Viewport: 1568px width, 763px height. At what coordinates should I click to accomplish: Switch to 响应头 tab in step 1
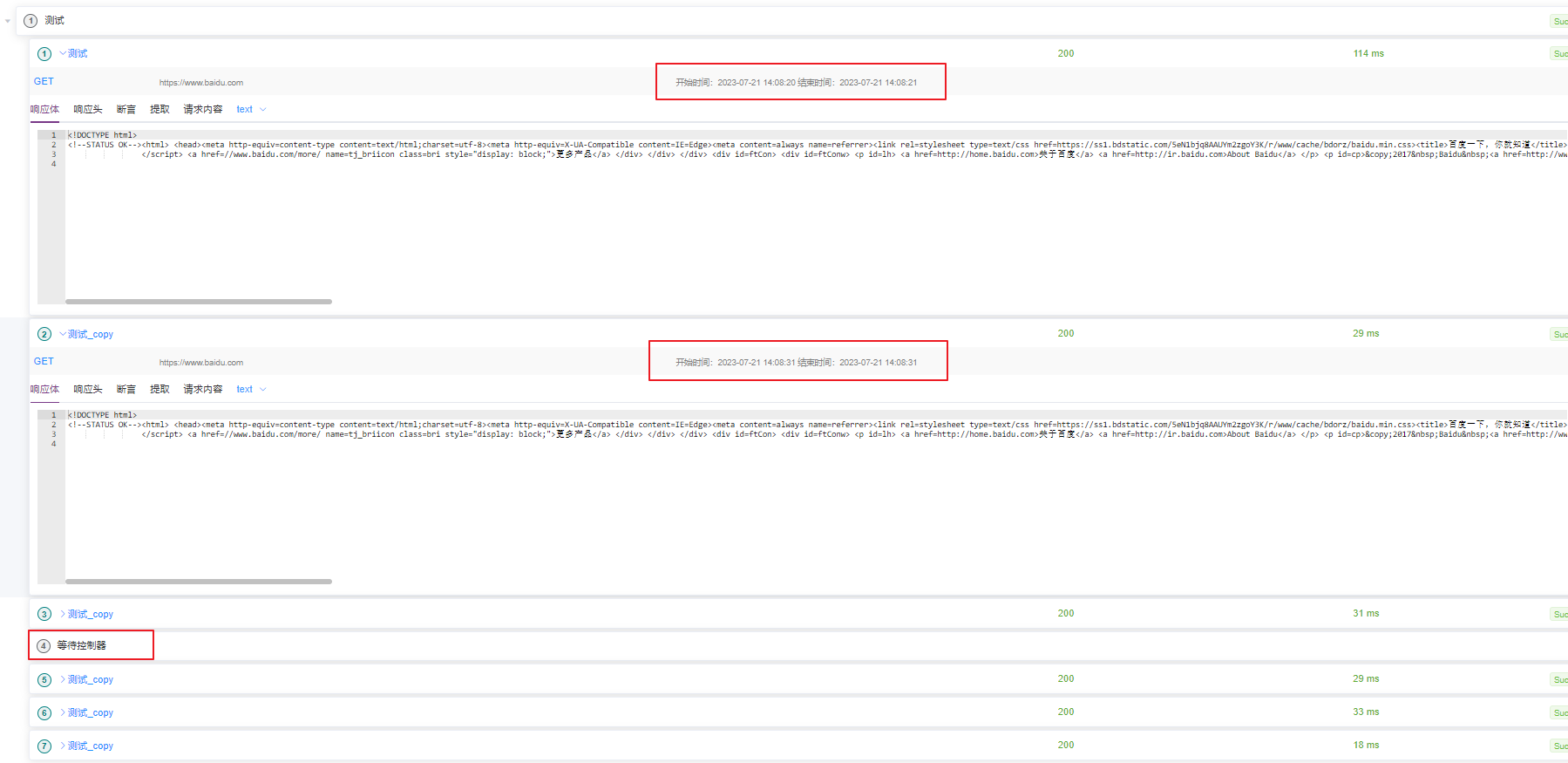pos(88,109)
